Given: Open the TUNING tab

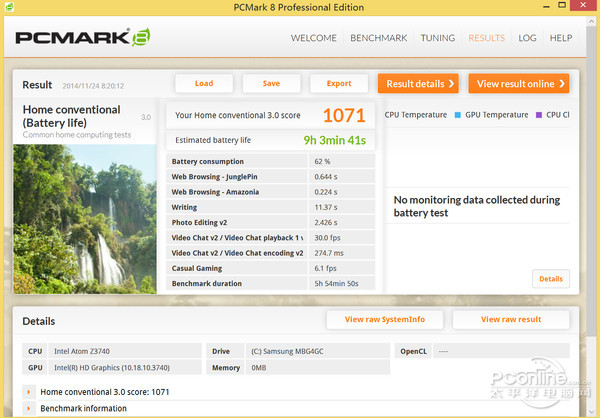Looking at the screenshot, I should 438,38.
